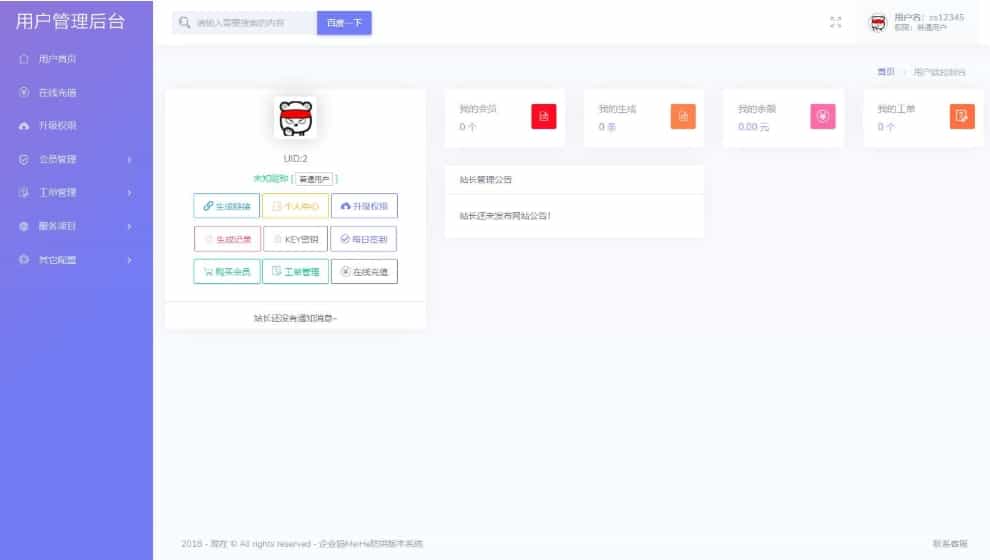This screenshot has height=560, width=990.
Task: Click the 每日签到 button in profile card
Action: click(364, 239)
